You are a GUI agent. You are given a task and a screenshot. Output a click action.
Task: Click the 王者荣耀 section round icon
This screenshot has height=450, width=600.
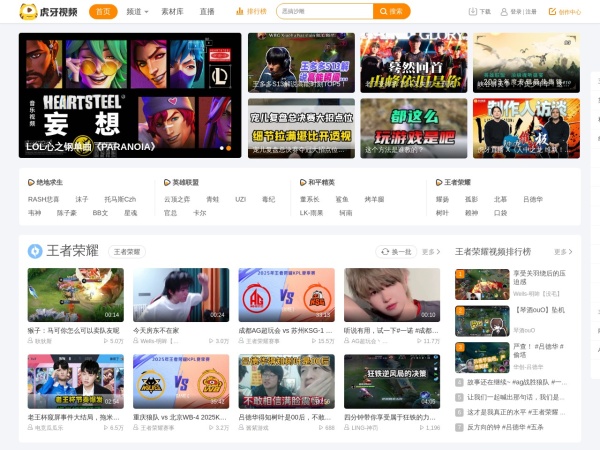(35, 251)
